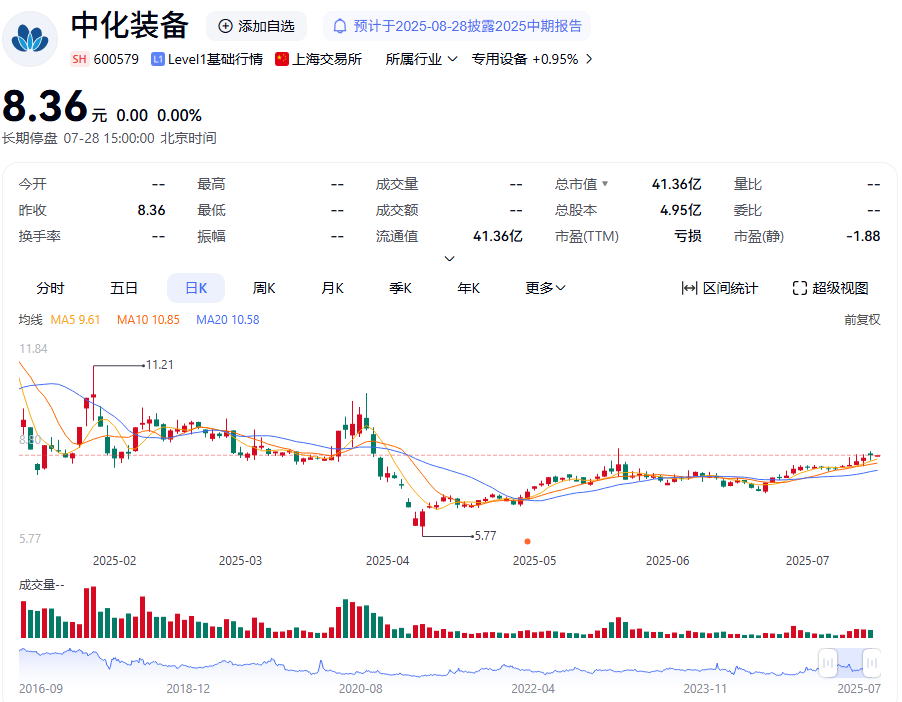Click the China flag icon

tap(282, 59)
